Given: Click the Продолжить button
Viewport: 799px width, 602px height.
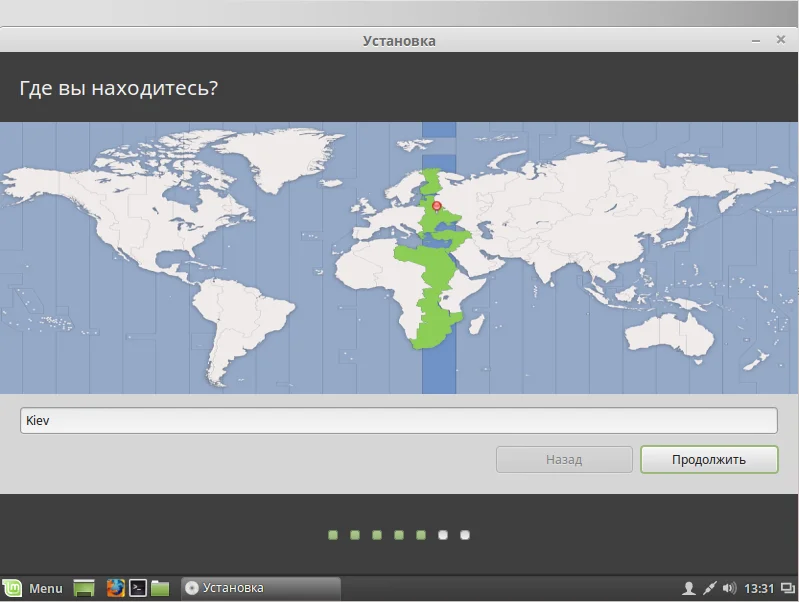Looking at the screenshot, I should click(709, 459).
